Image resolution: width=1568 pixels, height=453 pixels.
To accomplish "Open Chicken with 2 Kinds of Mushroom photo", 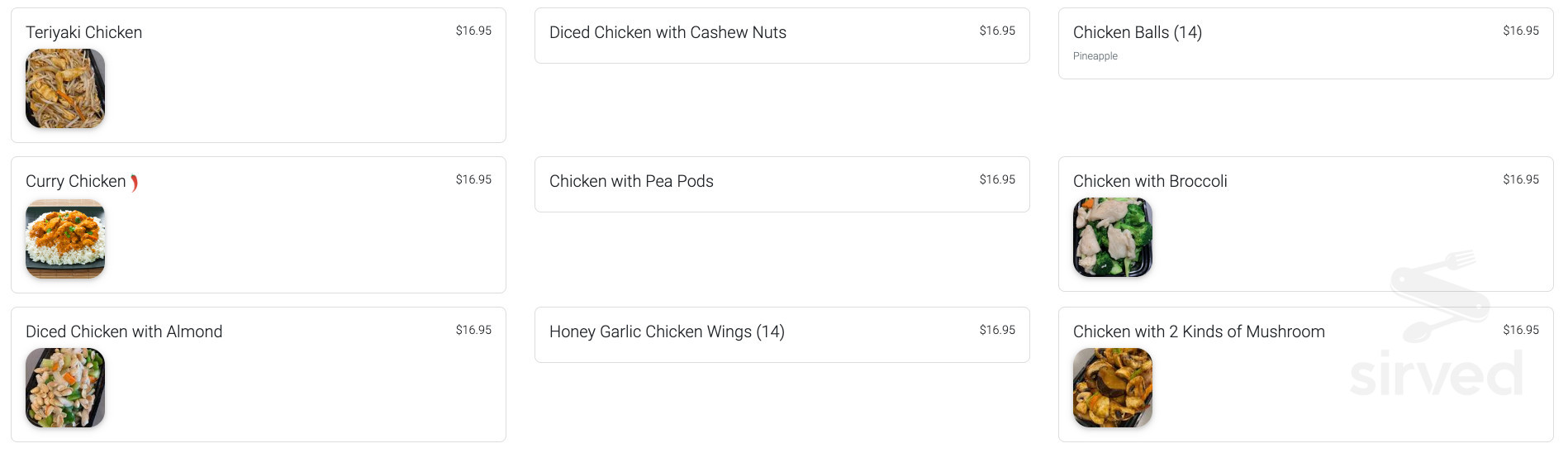I will 1112,388.
